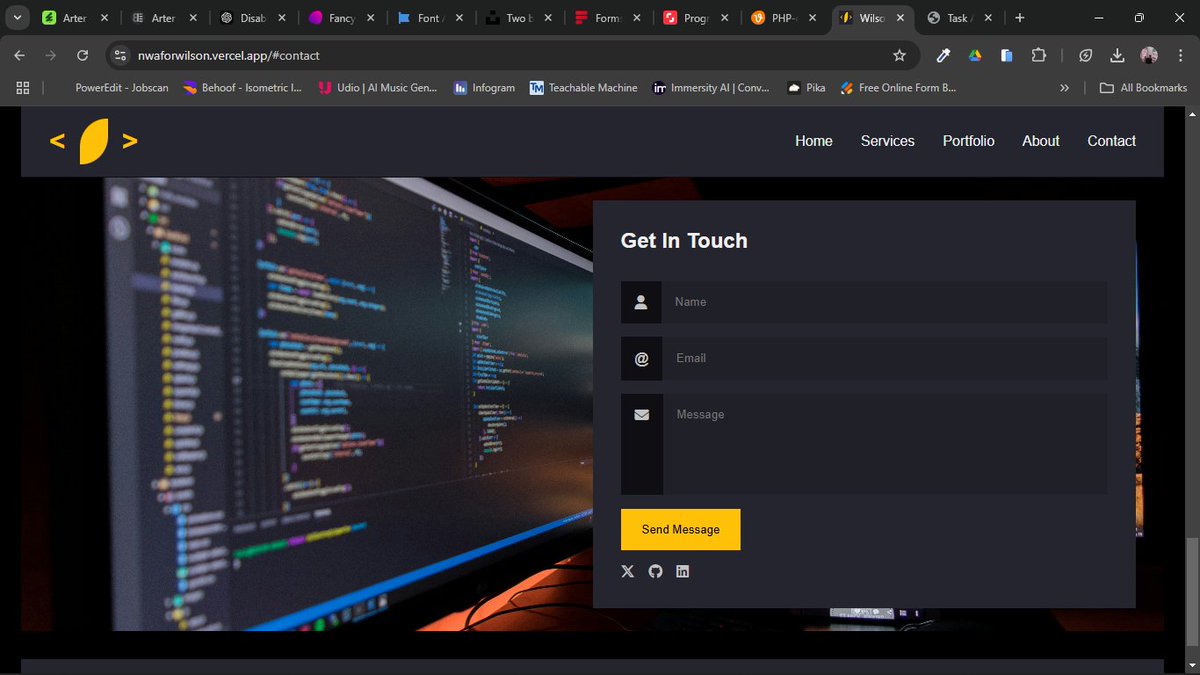1200x675 pixels.
Task: Switch to the Font browser tab
Action: [430, 18]
